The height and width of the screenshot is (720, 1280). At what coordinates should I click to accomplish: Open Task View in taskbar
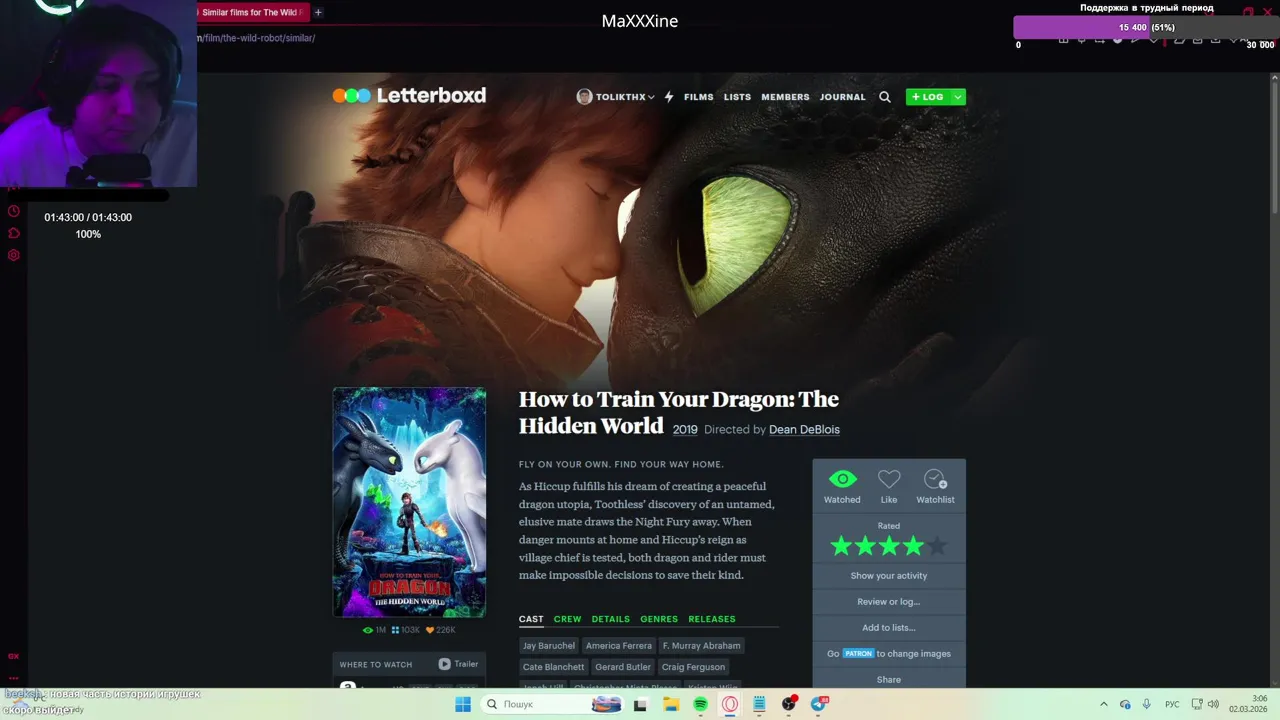640,705
